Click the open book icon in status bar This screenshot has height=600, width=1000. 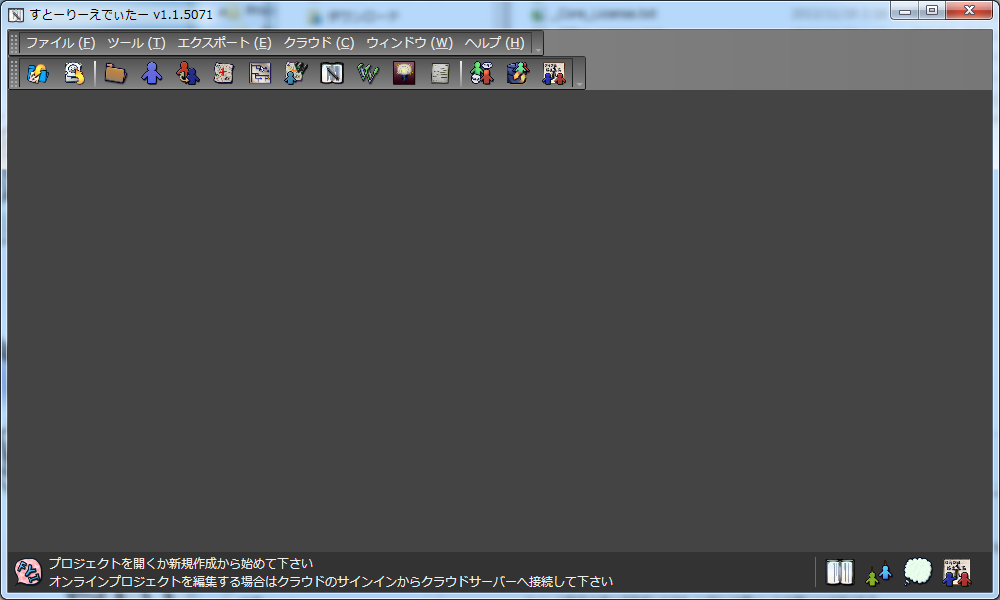pyautogui.click(x=840, y=572)
